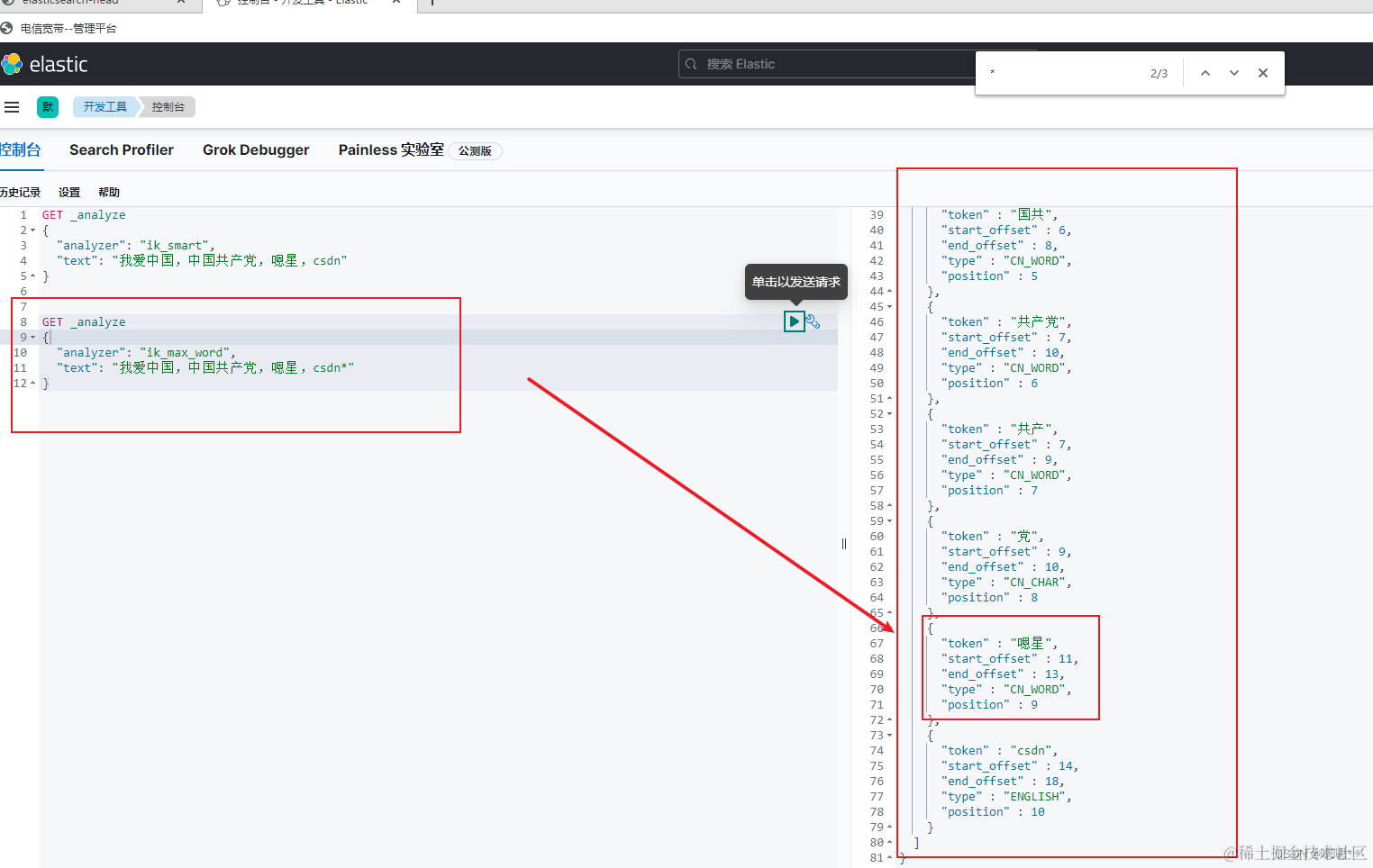The height and width of the screenshot is (868, 1373).
Task: Open the 历史记录 menu
Action: click(x=21, y=193)
